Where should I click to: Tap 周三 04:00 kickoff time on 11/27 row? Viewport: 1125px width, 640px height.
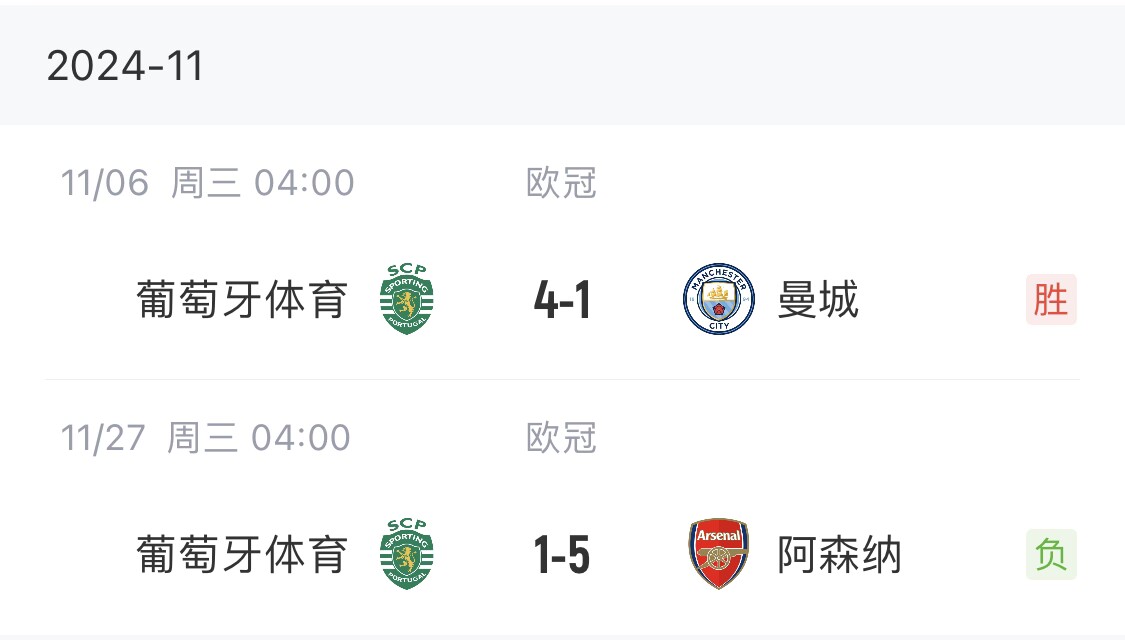(x=259, y=438)
